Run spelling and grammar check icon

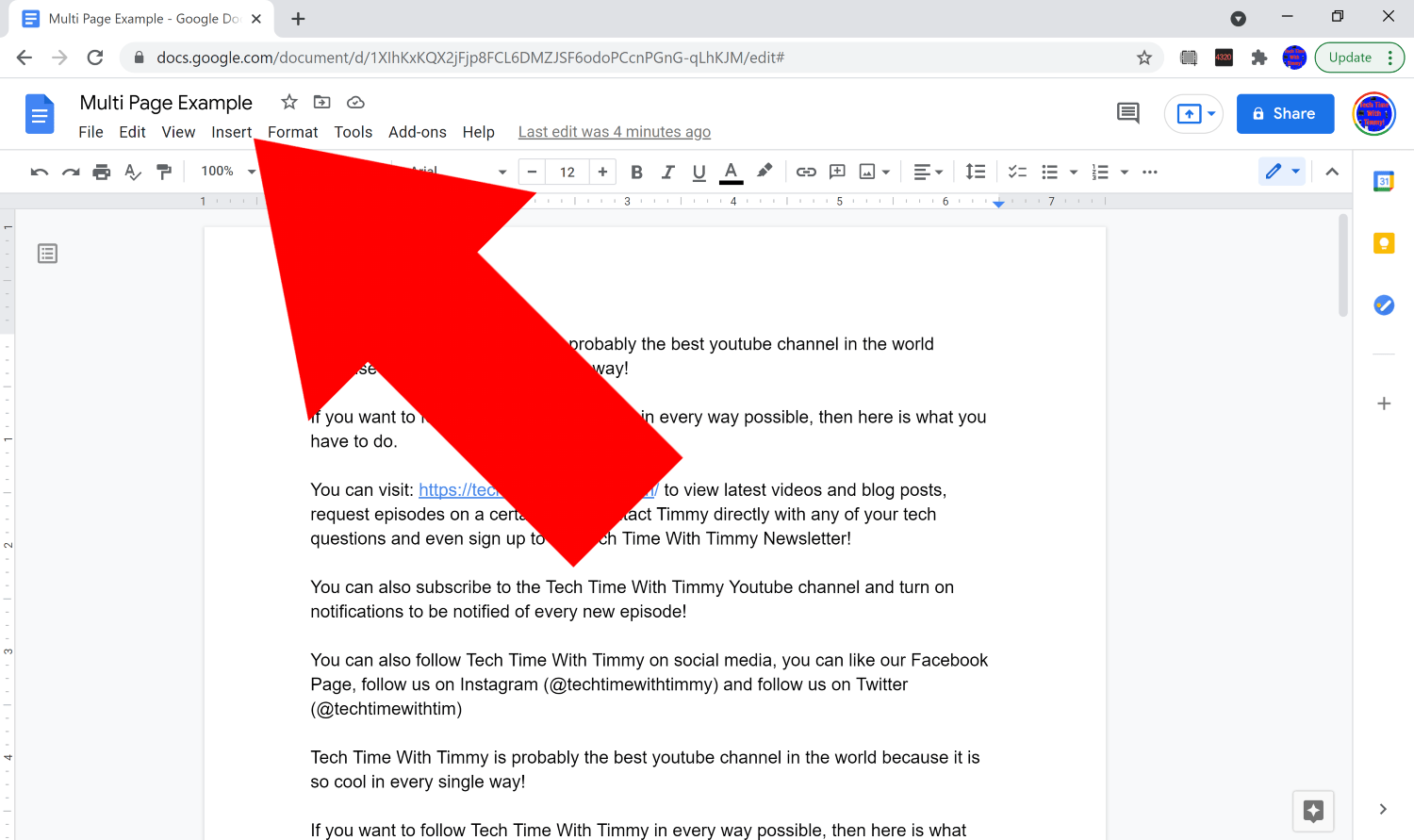coord(133,172)
